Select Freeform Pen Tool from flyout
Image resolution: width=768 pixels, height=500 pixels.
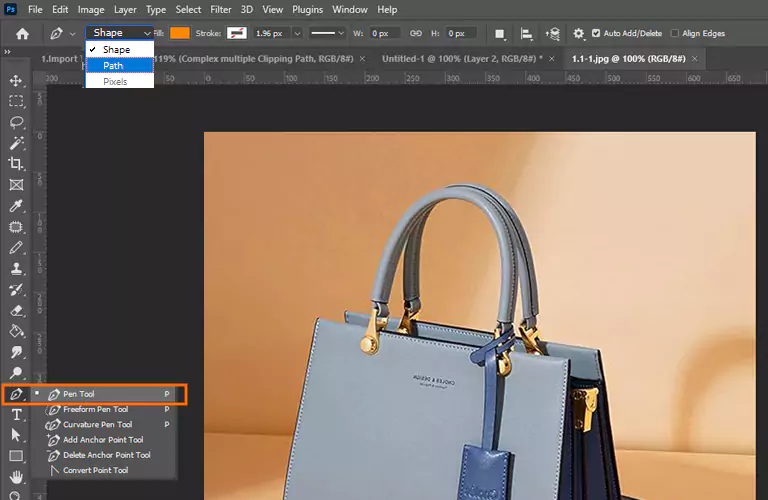point(95,409)
